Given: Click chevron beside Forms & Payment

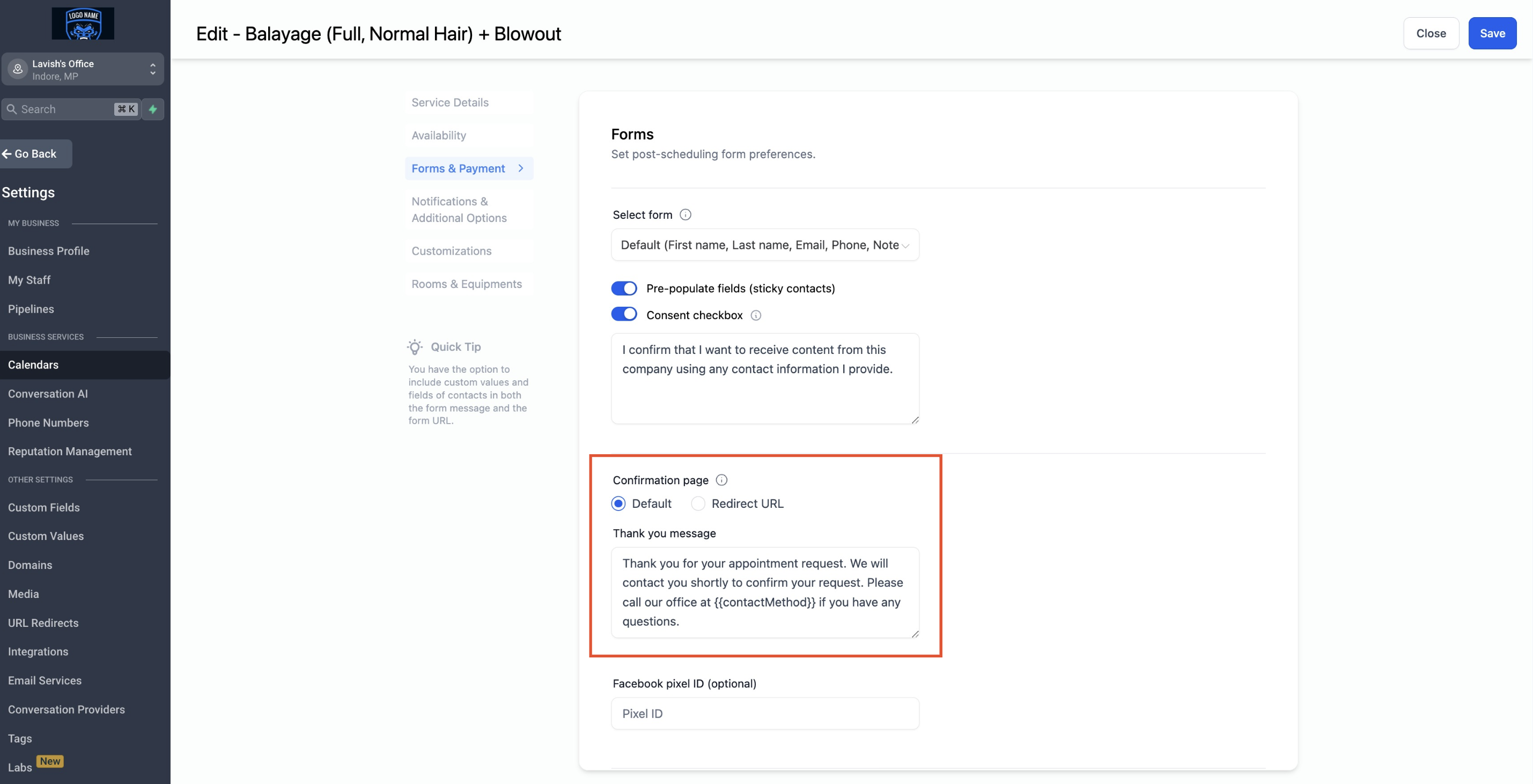Looking at the screenshot, I should click(521, 168).
